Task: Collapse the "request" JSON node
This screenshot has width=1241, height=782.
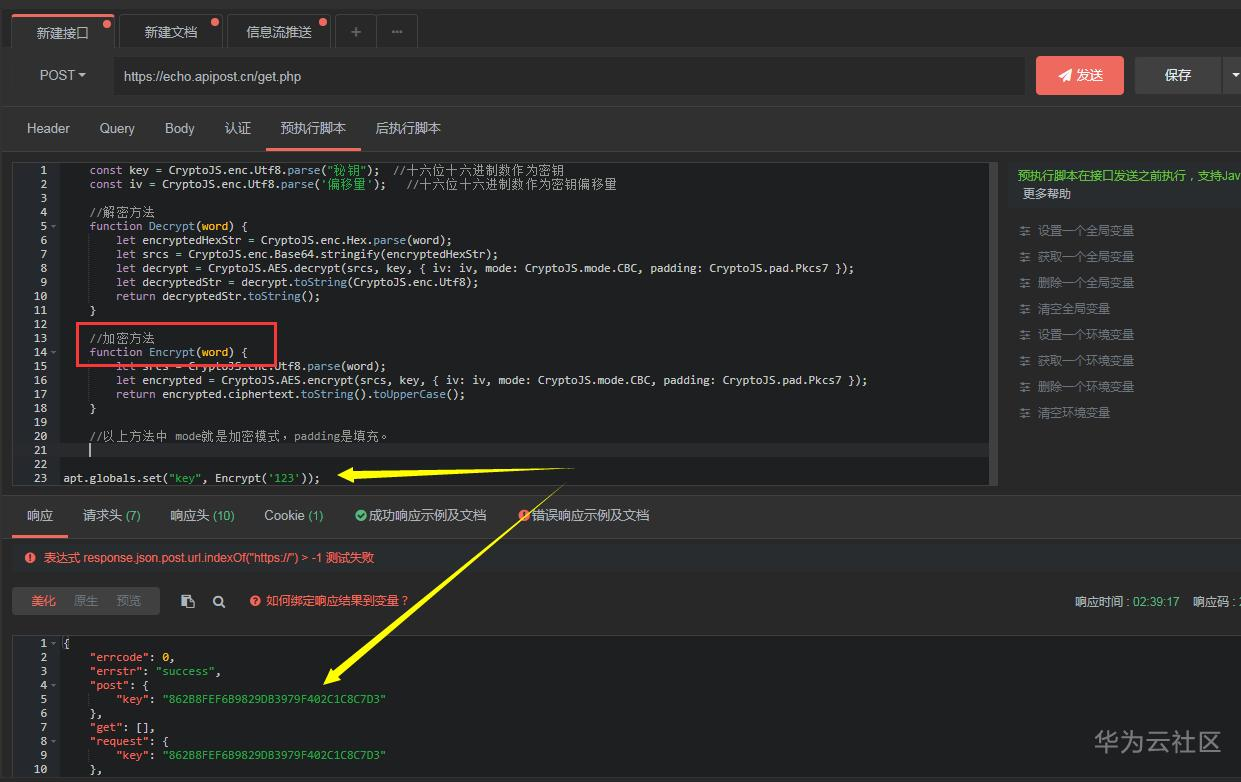Action: coord(53,741)
